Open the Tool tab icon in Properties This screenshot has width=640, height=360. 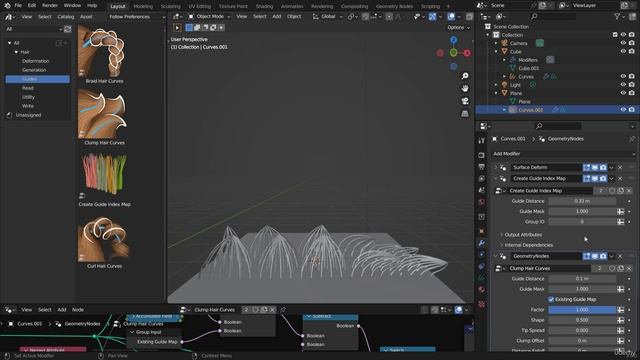(x=482, y=140)
